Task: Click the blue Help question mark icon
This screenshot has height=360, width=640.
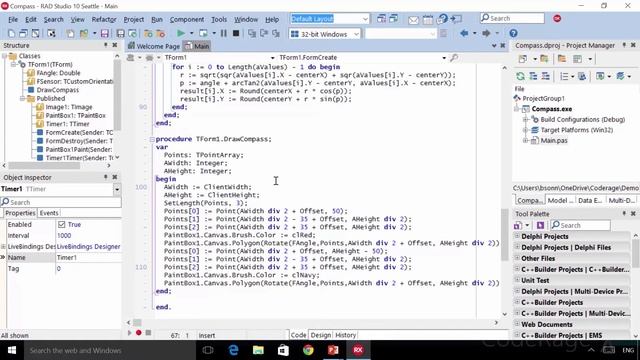Action: tap(513, 33)
